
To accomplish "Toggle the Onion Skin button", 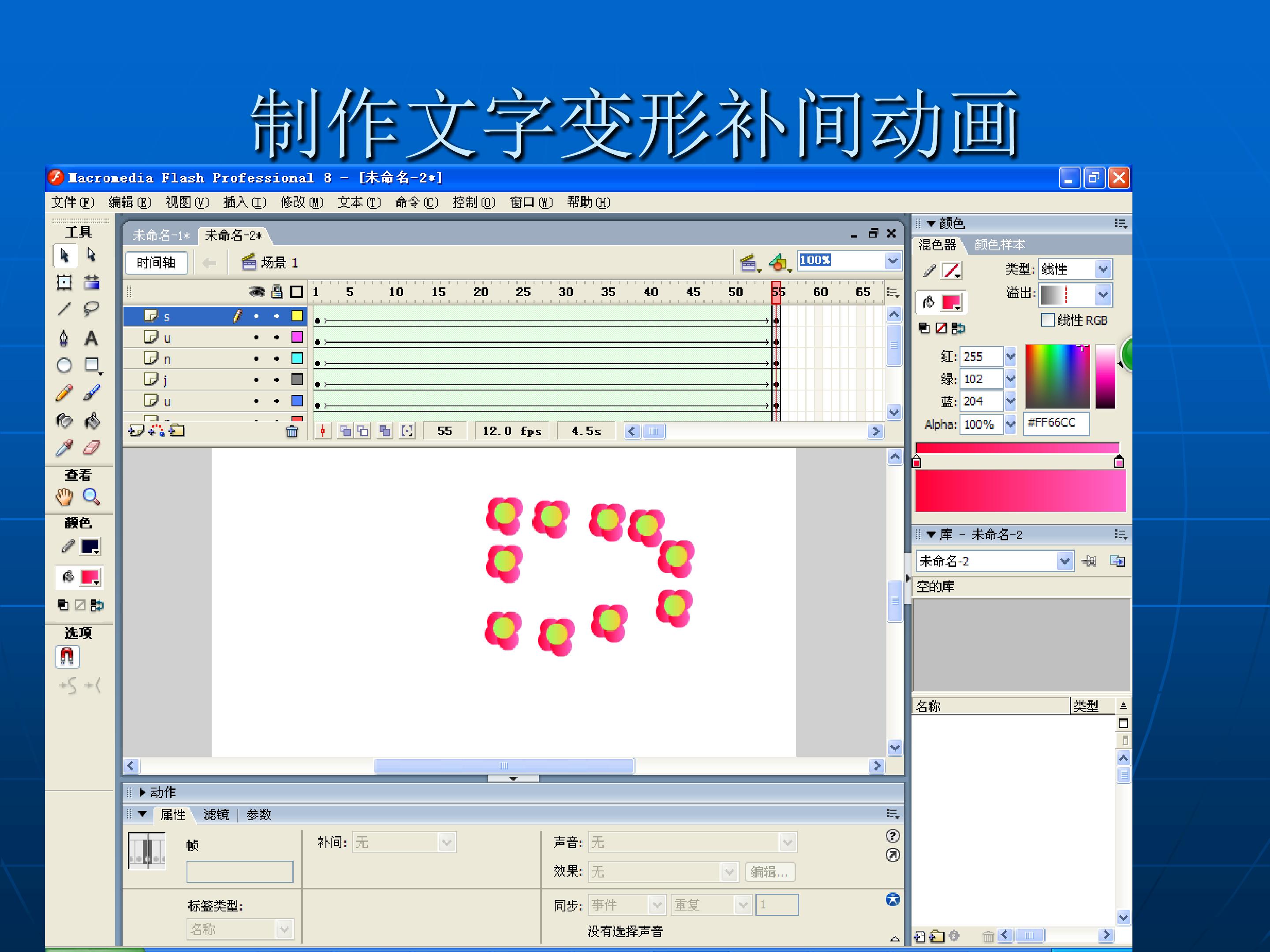I will pos(346,431).
